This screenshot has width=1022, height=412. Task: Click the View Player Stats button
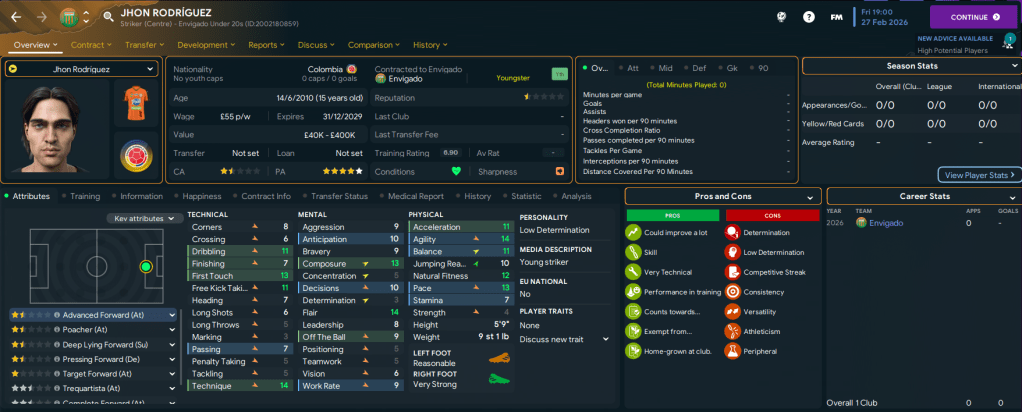[980, 175]
